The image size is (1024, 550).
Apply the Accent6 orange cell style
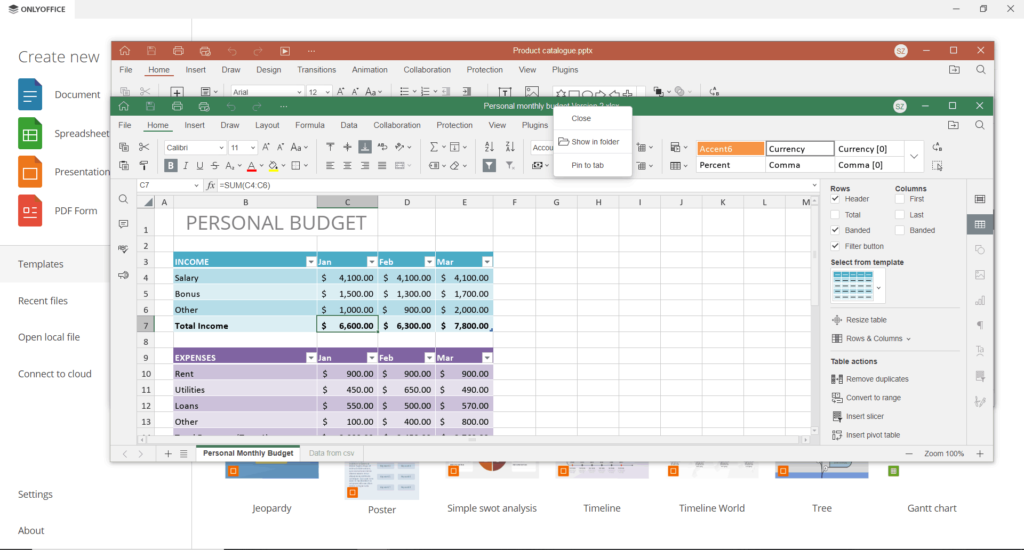tap(730, 149)
